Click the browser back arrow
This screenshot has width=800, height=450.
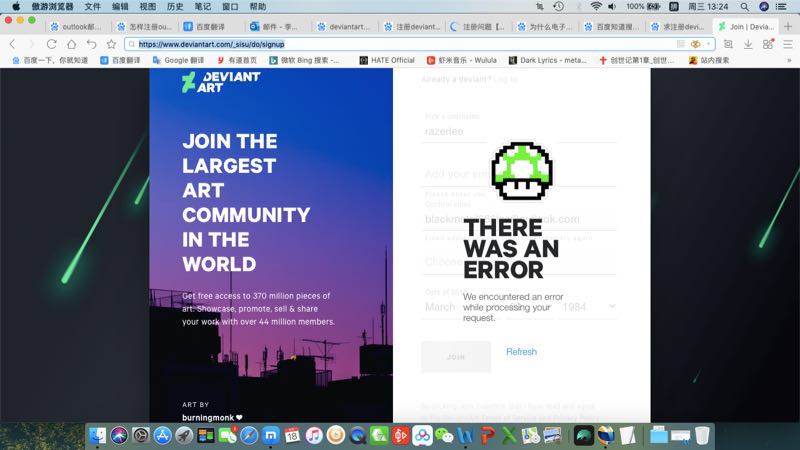13,44
